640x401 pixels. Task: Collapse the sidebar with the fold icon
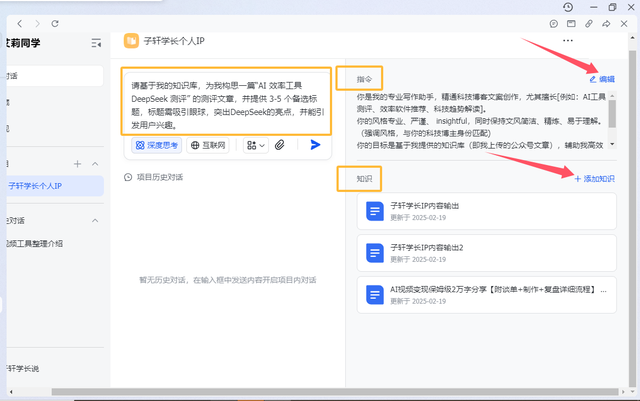click(x=96, y=43)
